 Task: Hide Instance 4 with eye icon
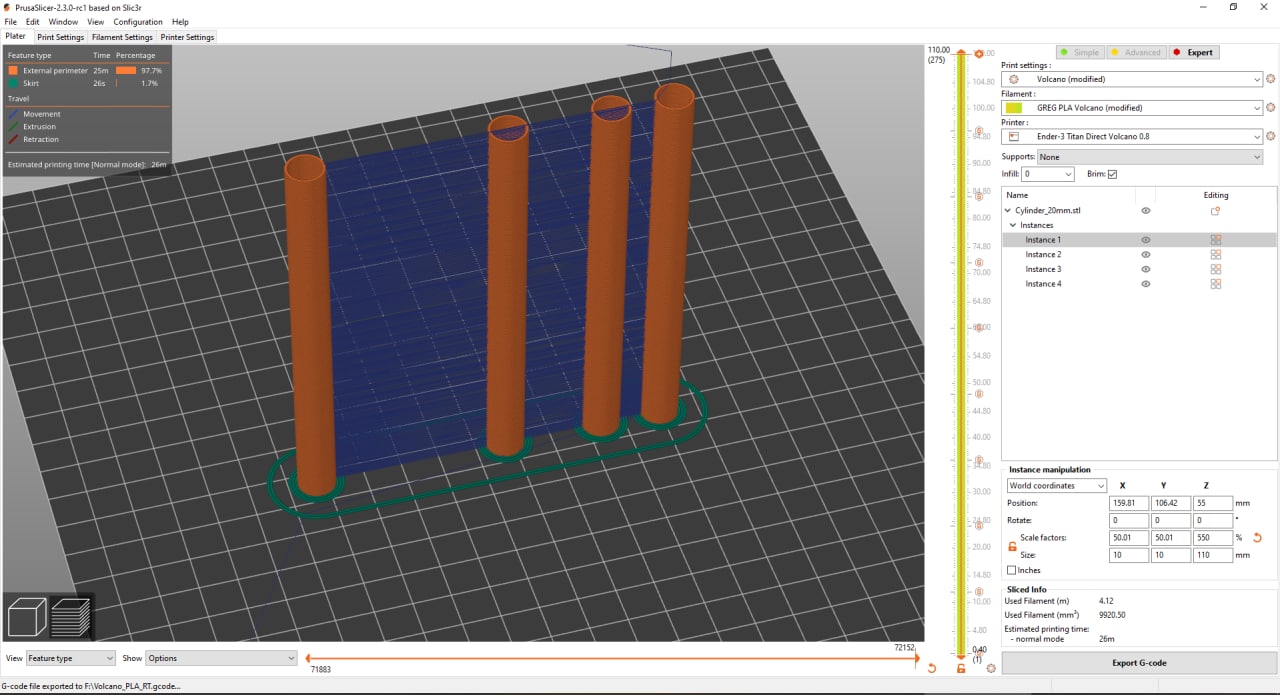click(1146, 284)
